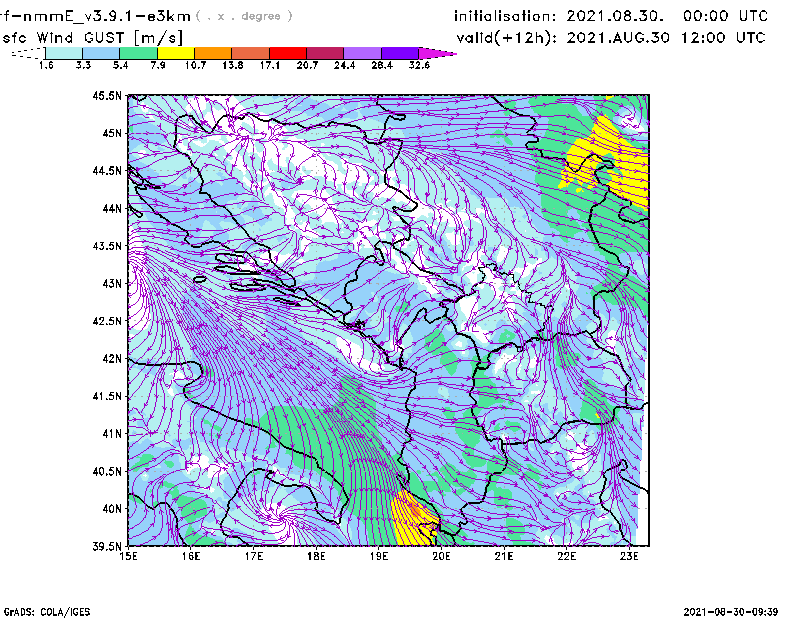Click the 'valid(+12h): 2021.AUG.30 12:00 UTC' line
800x618 pixels.
click(611, 37)
